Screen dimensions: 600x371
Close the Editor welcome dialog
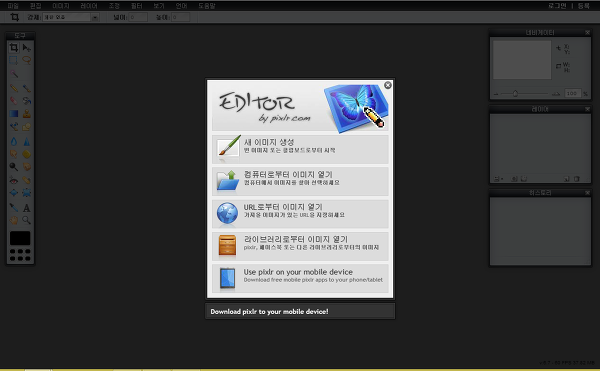pyautogui.click(x=388, y=85)
